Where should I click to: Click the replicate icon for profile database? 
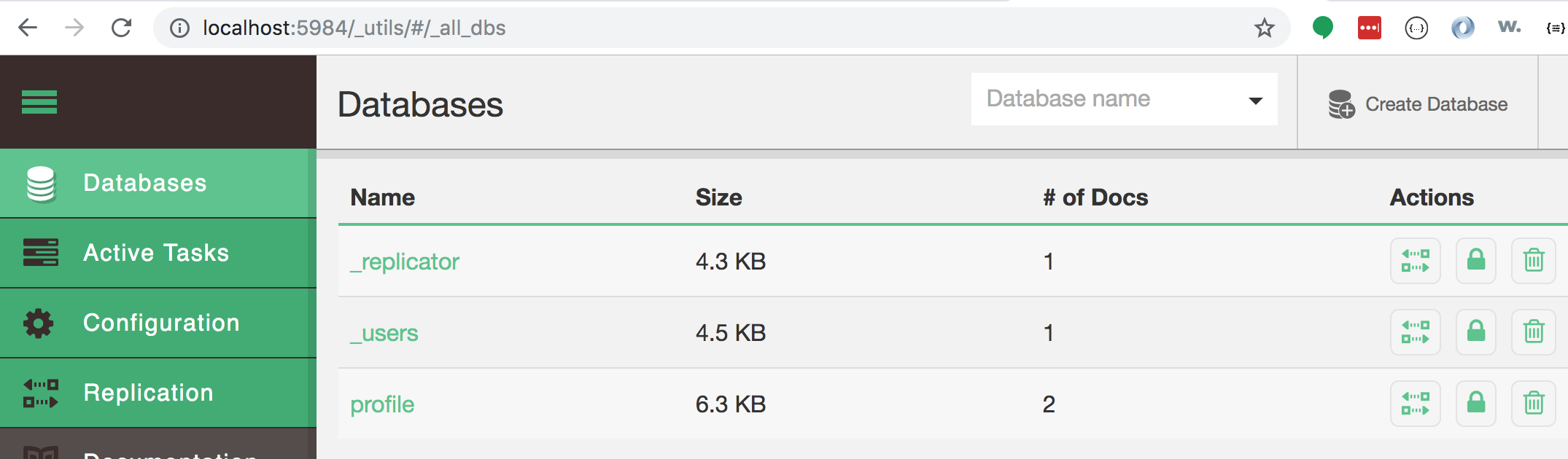[x=1415, y=404]
